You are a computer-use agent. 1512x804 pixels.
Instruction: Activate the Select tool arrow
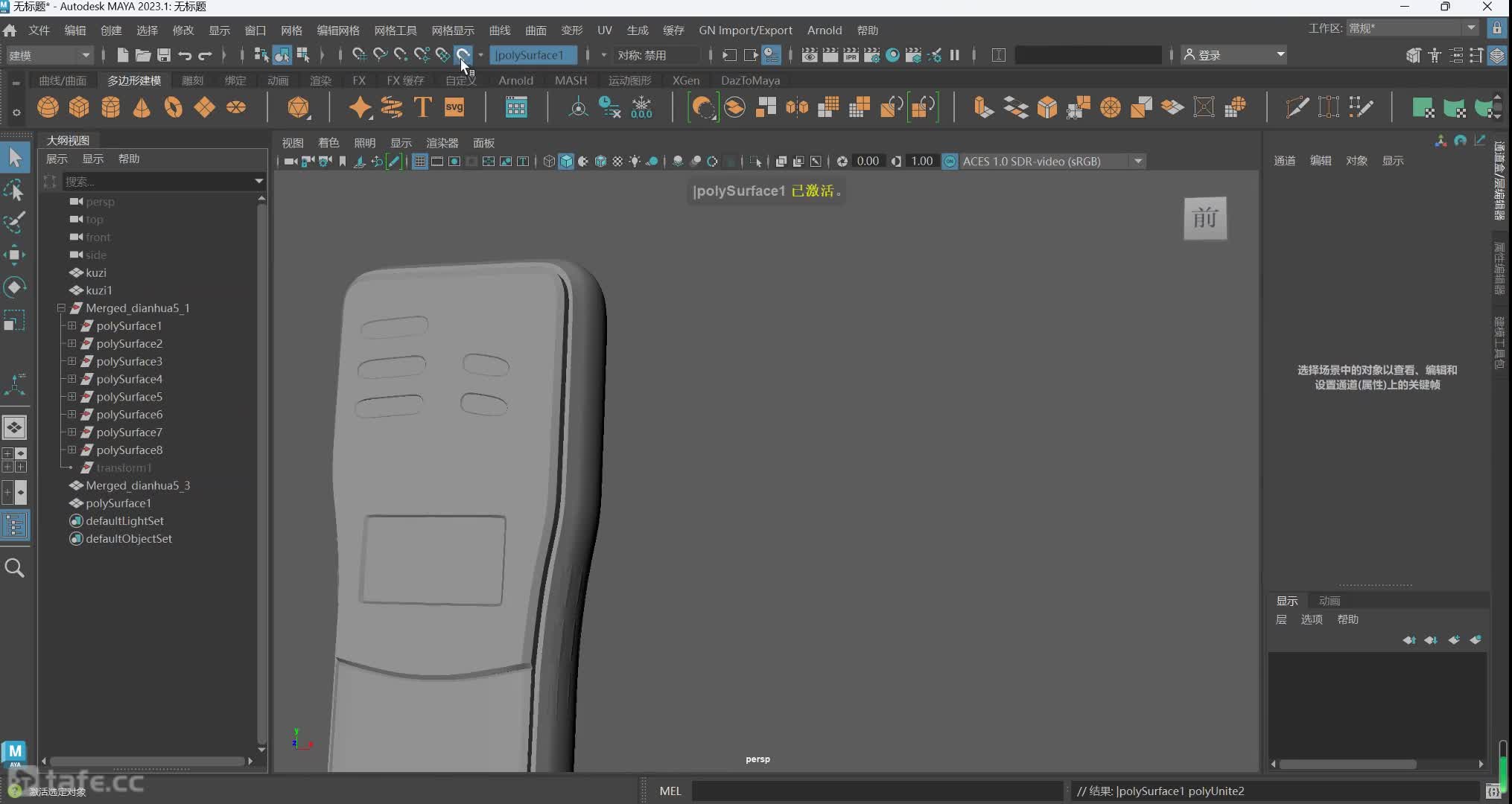[15, 158]
